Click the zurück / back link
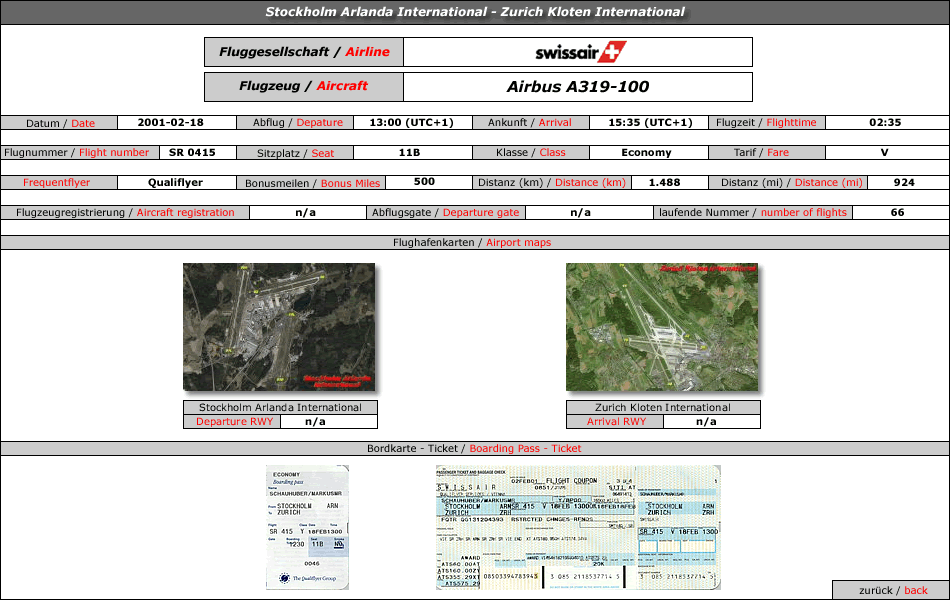Screen dimensions: 950x600 point(891,590)
